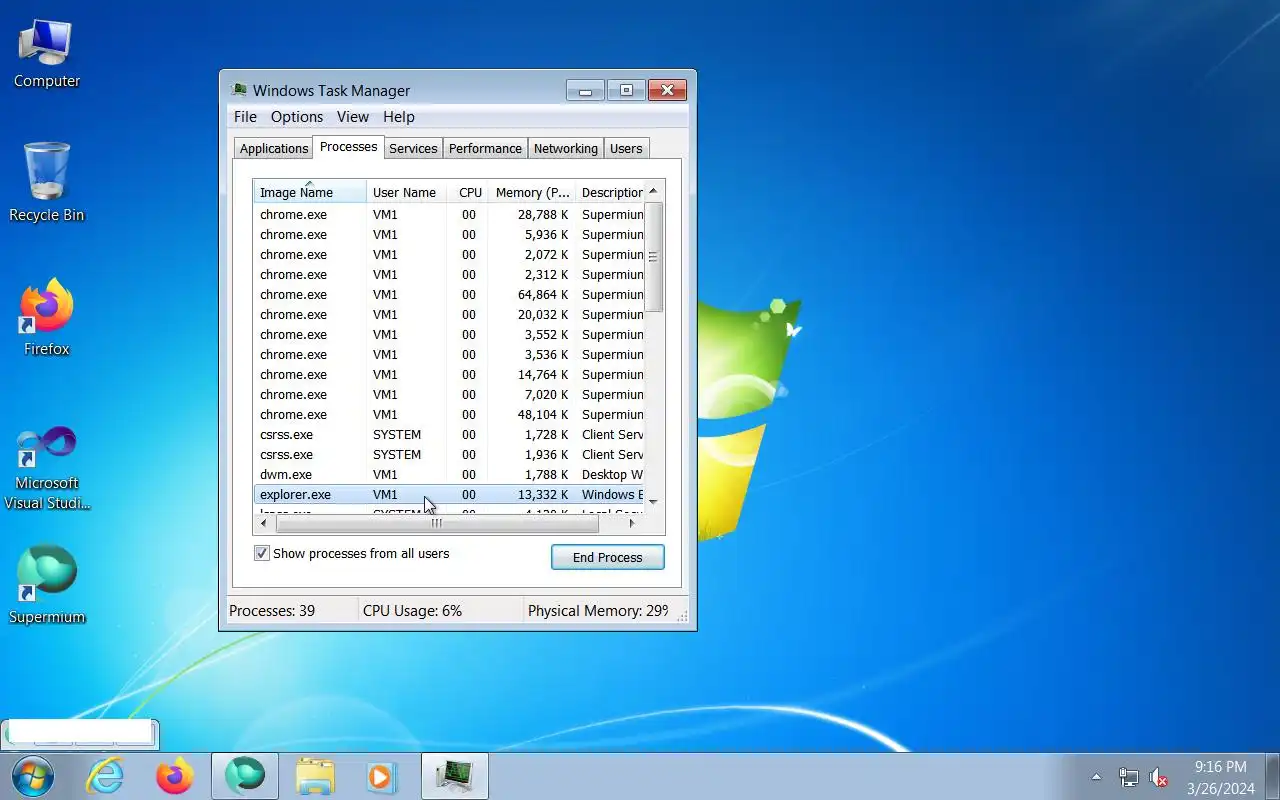
Task: Open the File Explorer taskbar icon
Action: pos(315,776)
